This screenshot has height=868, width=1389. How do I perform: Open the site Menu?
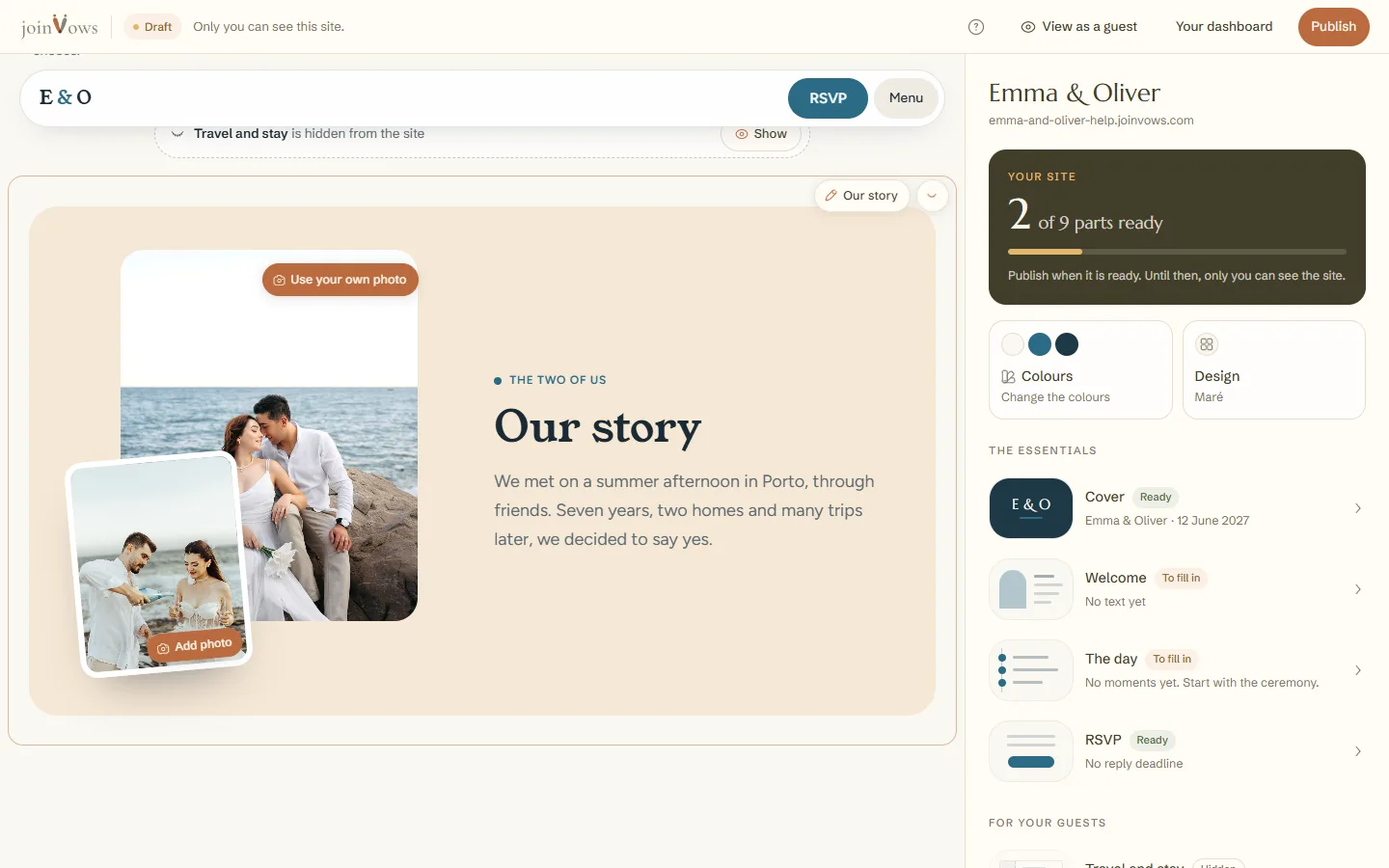[906, 98]
